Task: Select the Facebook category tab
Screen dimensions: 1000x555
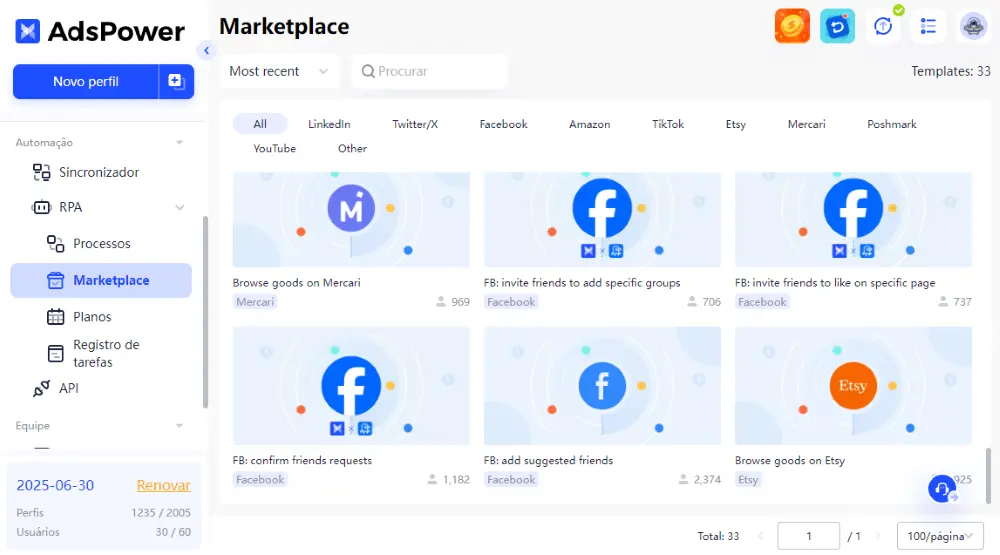Action: click(x=503, y=124)
